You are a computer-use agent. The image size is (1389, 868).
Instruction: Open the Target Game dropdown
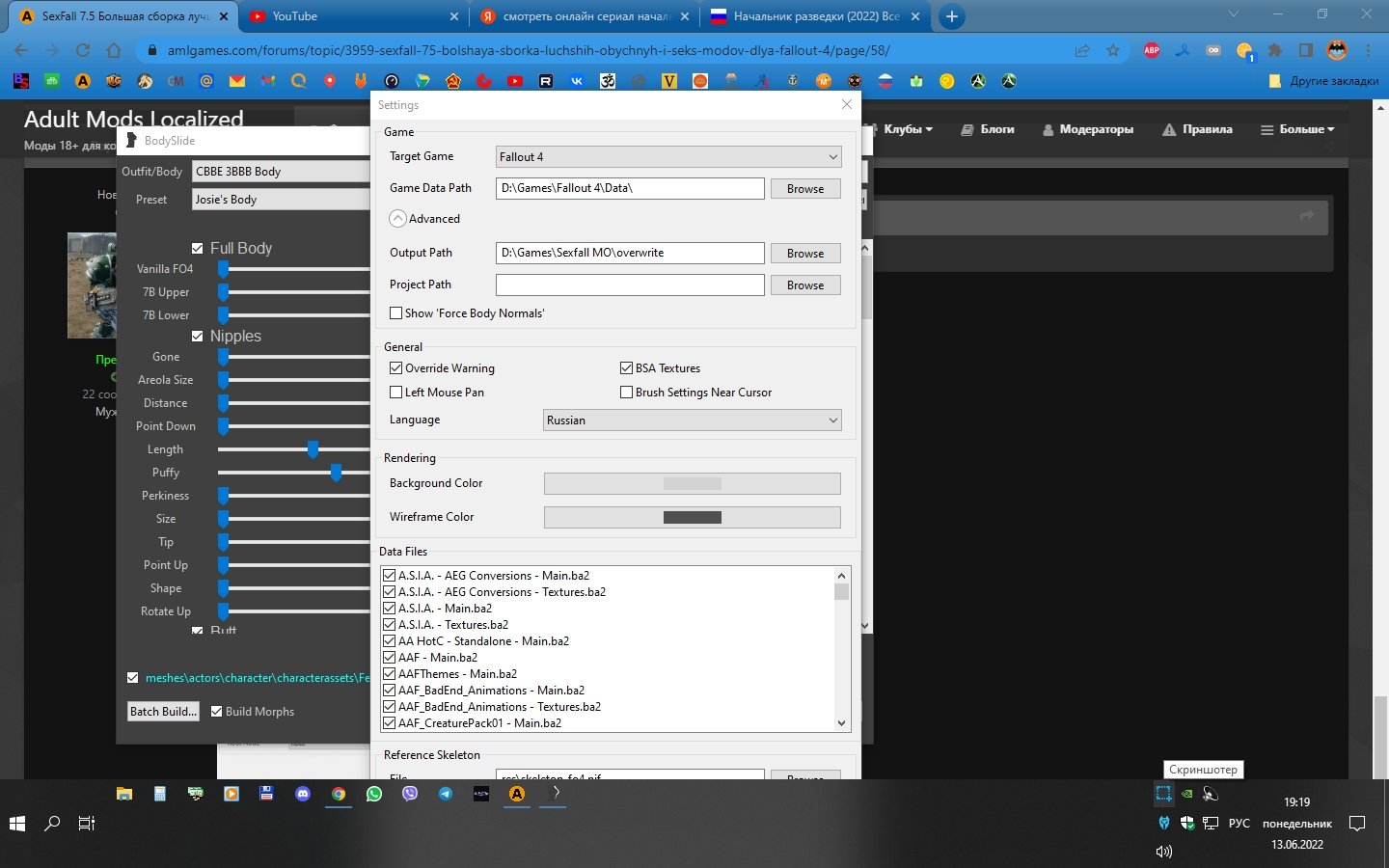pos(668,157)
